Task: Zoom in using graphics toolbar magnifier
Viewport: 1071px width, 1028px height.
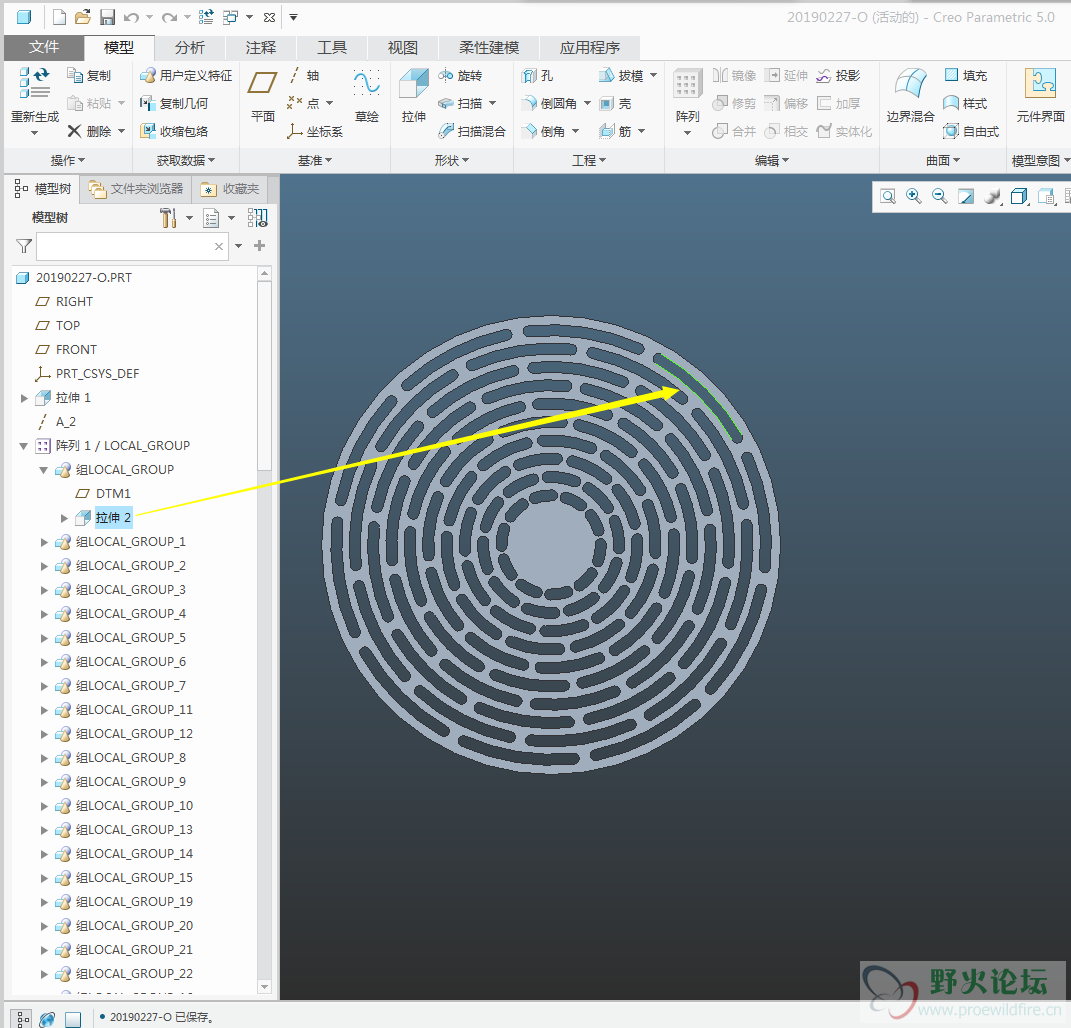Action: (913, 197)
